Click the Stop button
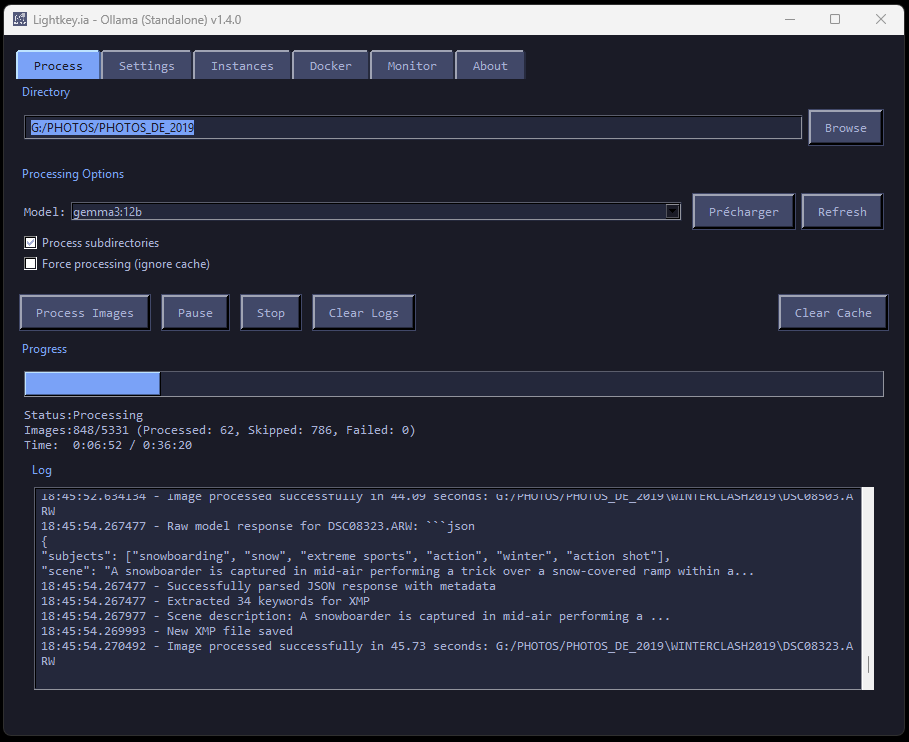 271,312
